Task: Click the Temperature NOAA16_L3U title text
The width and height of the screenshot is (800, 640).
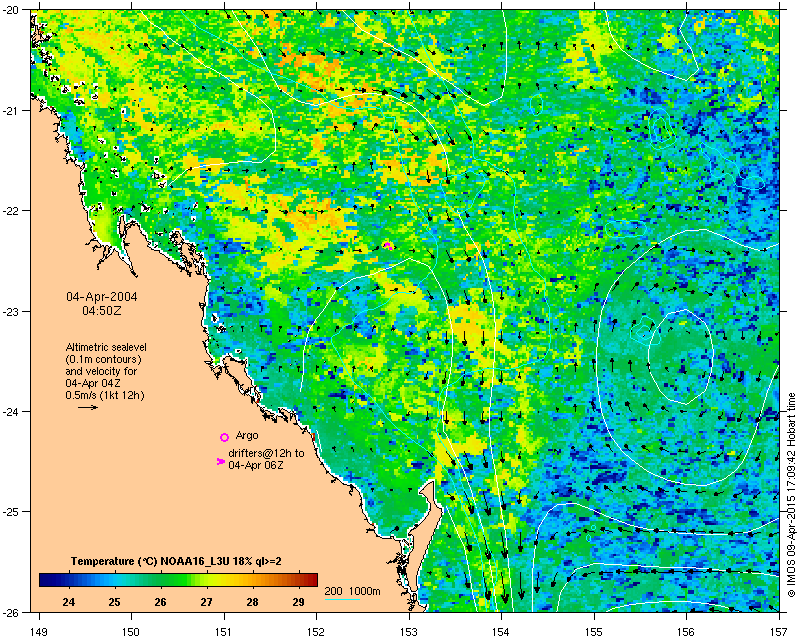Action: point(176,561)
